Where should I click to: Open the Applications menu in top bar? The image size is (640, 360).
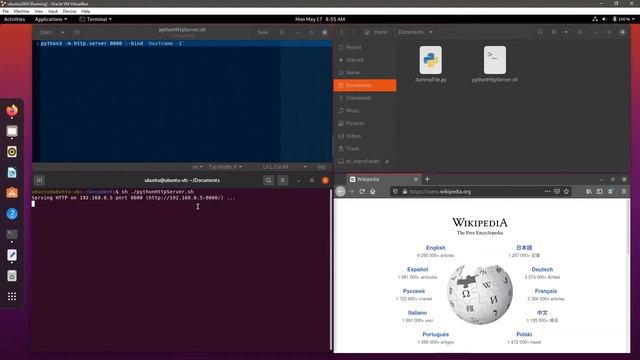51,19
